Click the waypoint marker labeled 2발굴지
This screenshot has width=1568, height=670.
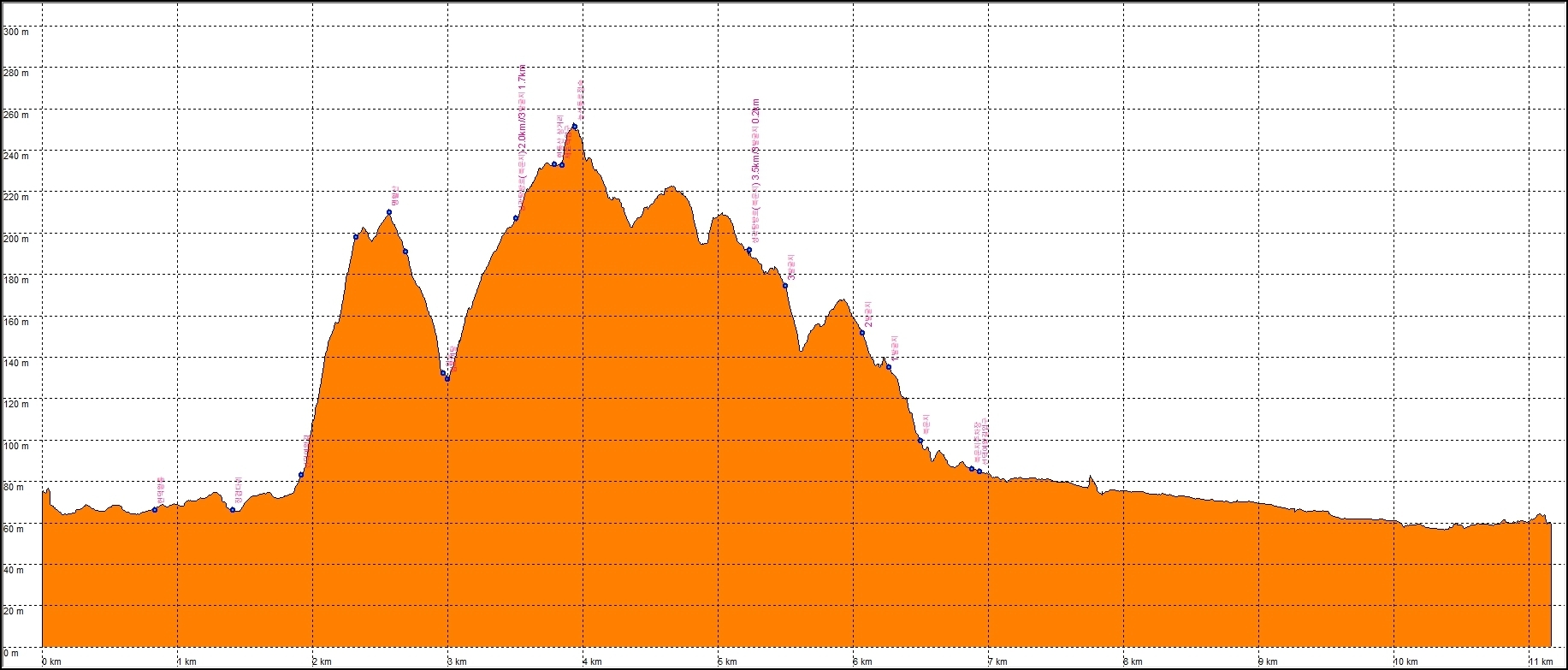[861, 333]
